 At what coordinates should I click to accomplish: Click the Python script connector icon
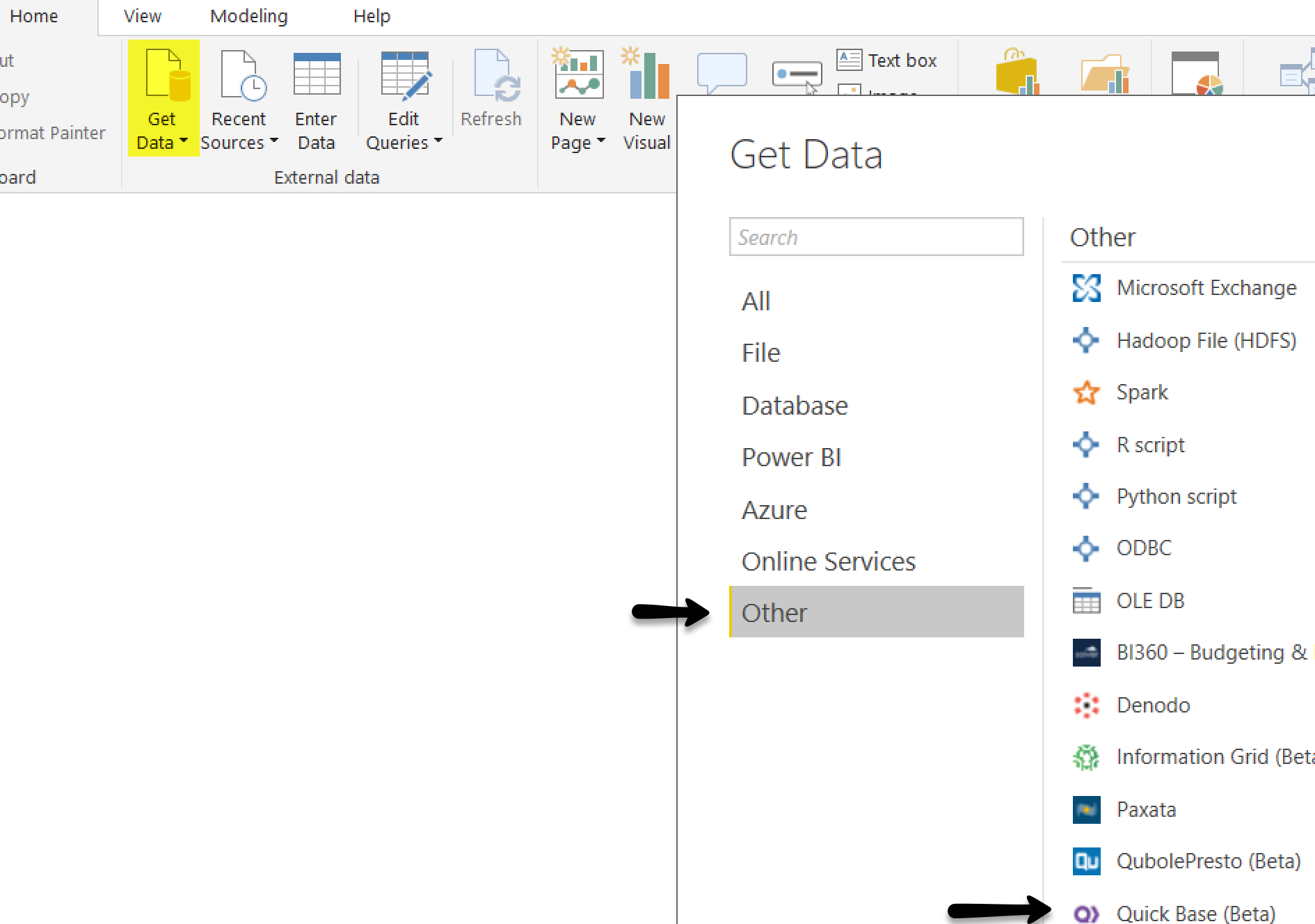pos(1086,496)
